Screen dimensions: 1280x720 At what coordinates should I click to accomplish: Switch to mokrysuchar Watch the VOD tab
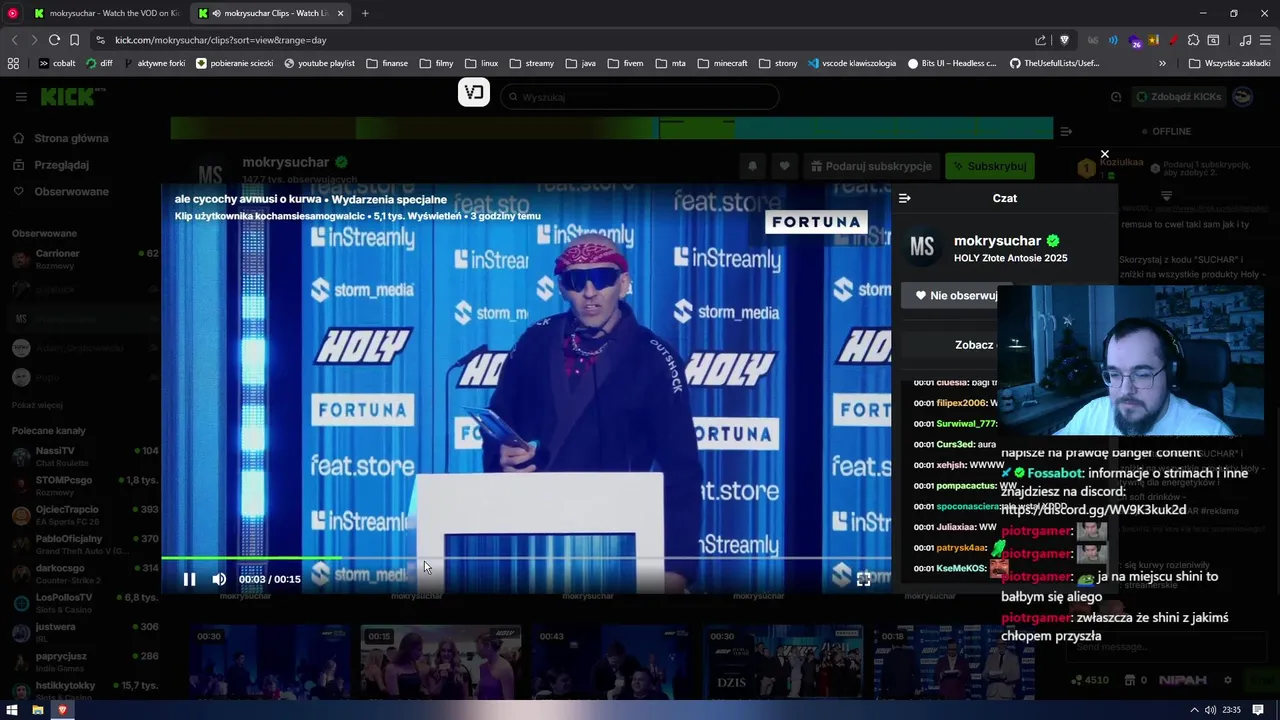tap(105, 13)
